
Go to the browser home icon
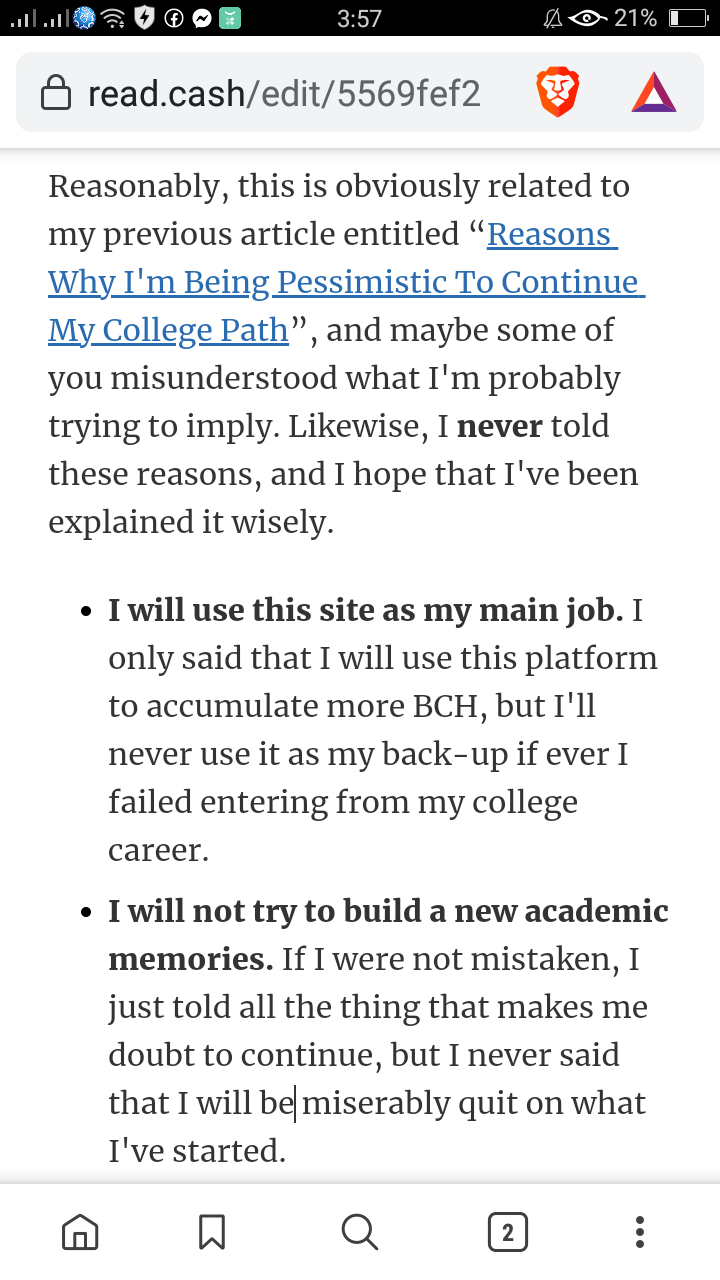tap(80, 1232)
